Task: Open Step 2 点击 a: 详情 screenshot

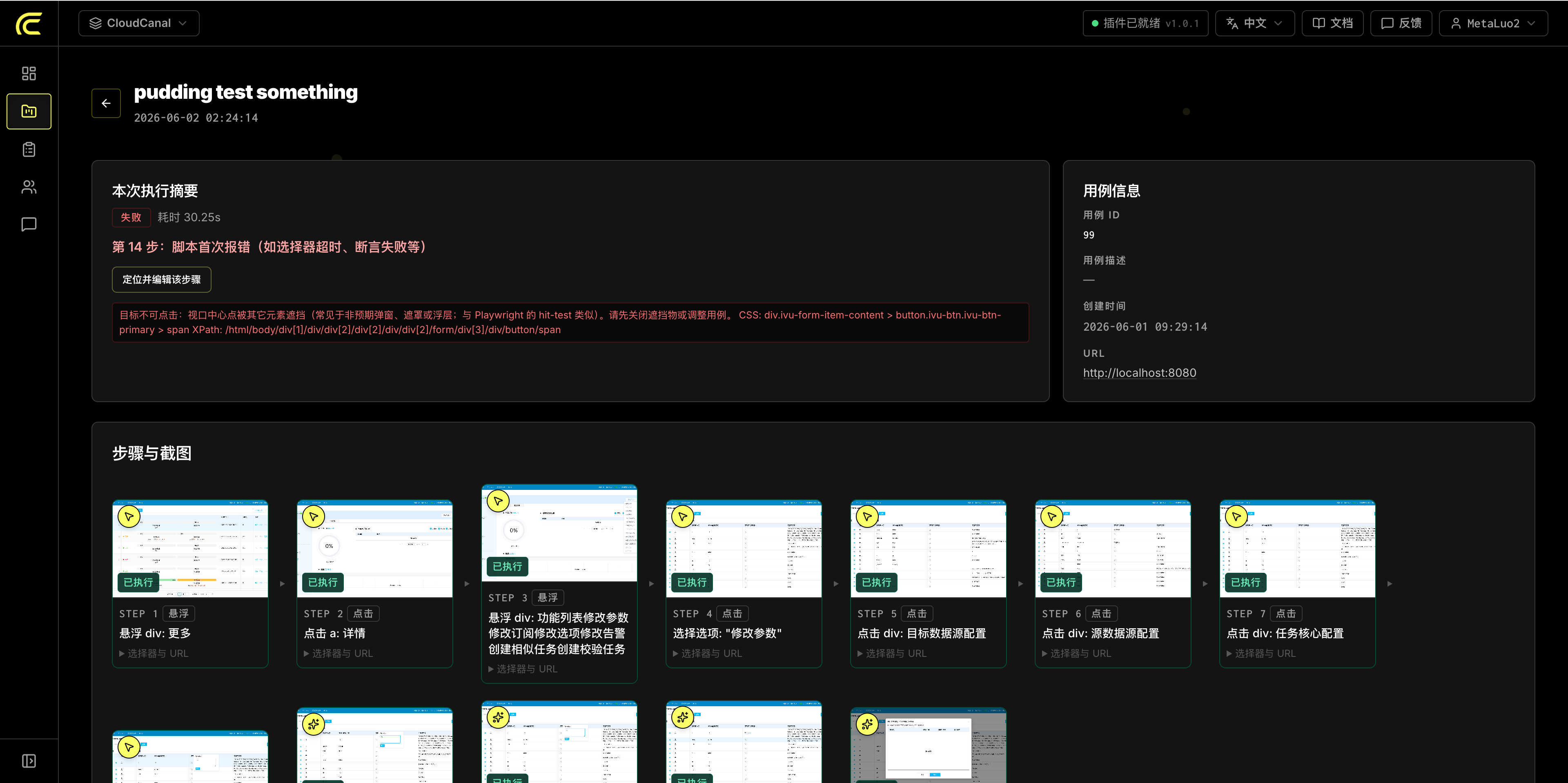Action: click(374, 549)
